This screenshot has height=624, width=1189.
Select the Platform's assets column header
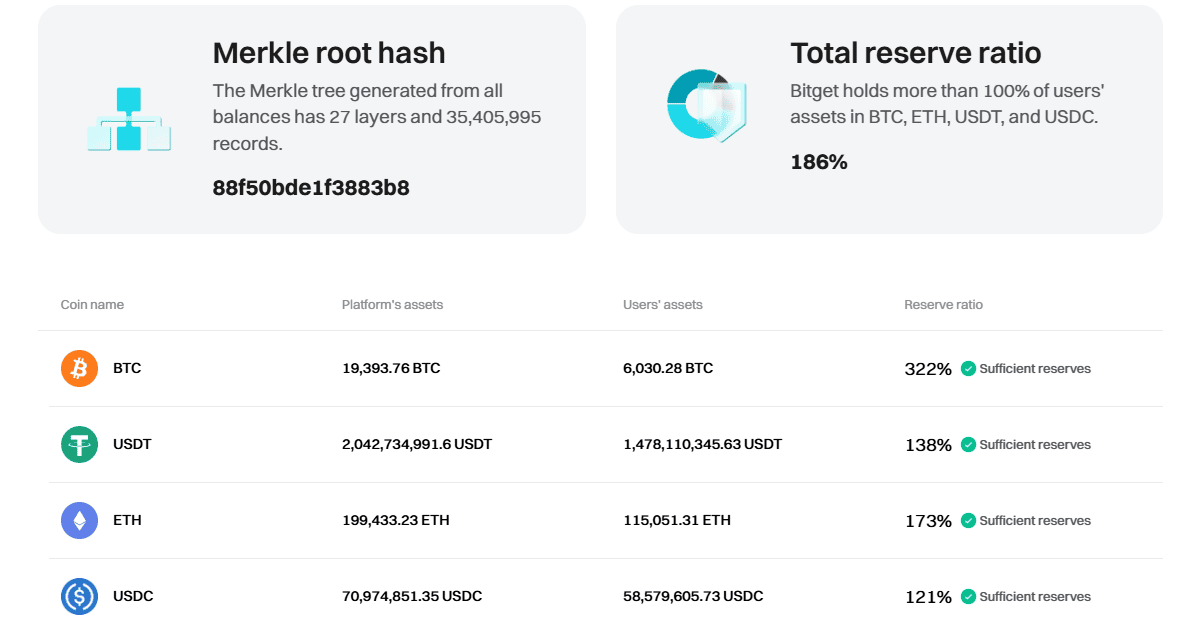[392, 304]
